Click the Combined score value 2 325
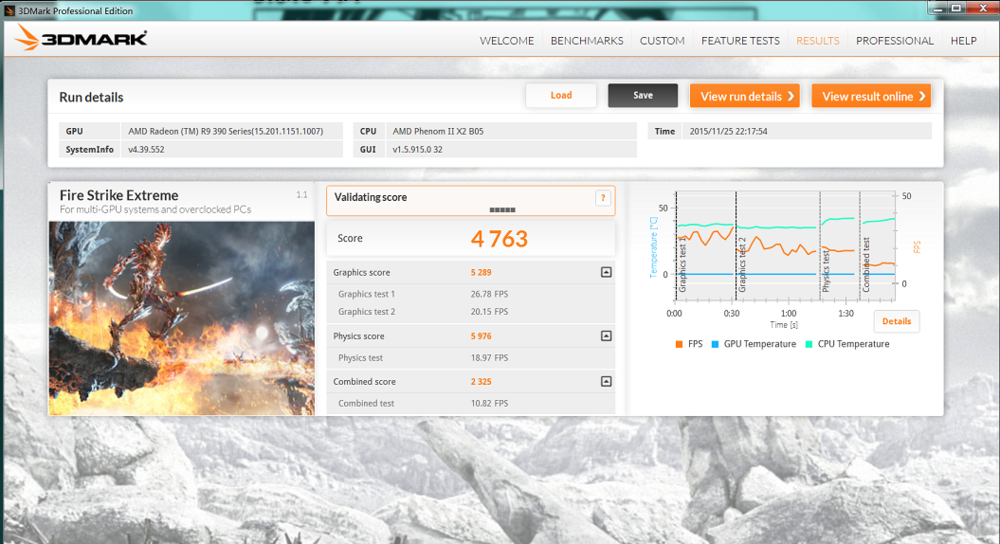This screenshot has width=1000, height=544. click(481, 381)
